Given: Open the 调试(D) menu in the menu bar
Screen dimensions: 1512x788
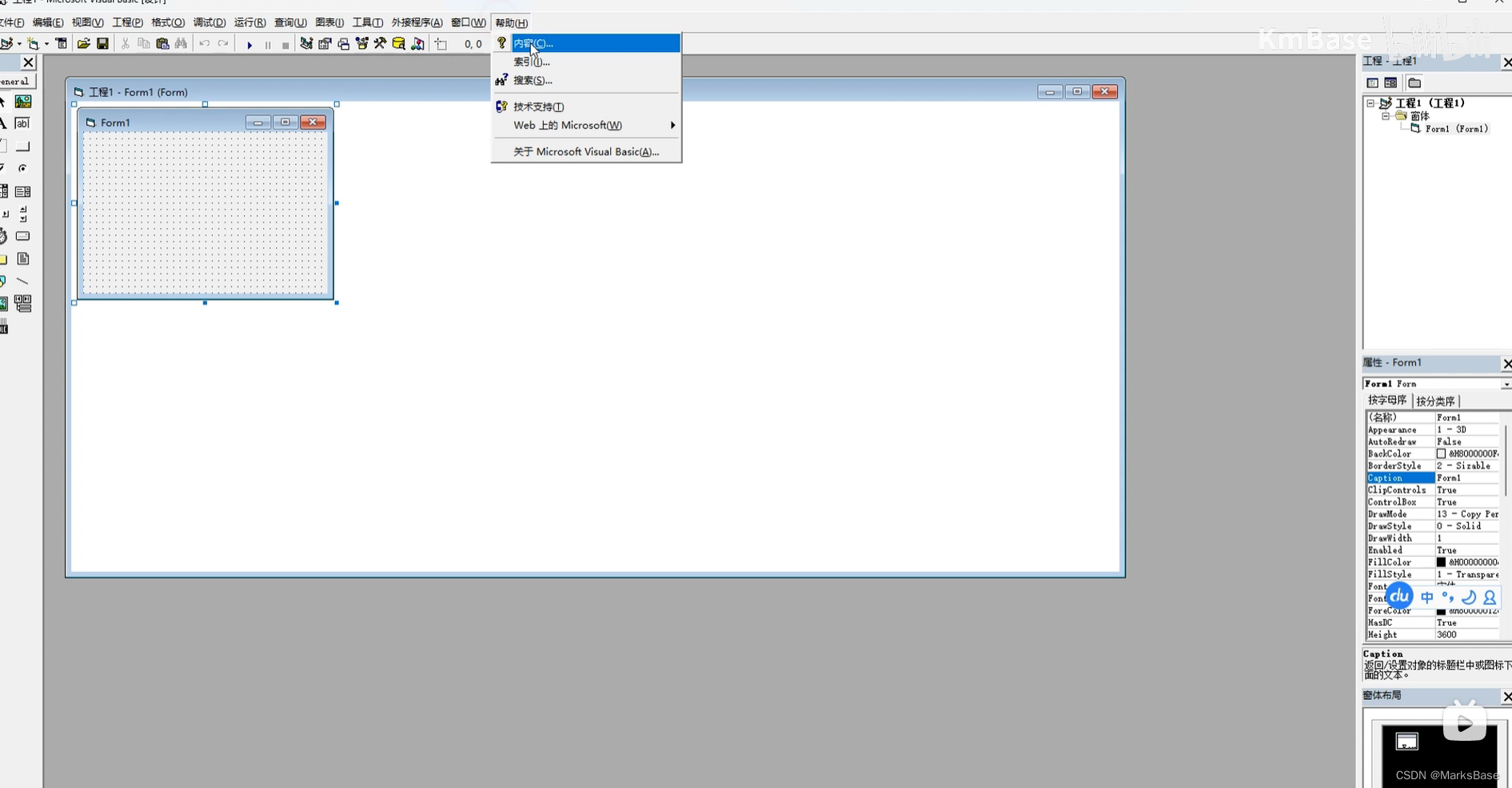Looking at the screenshot, I should tap(209, 22).
